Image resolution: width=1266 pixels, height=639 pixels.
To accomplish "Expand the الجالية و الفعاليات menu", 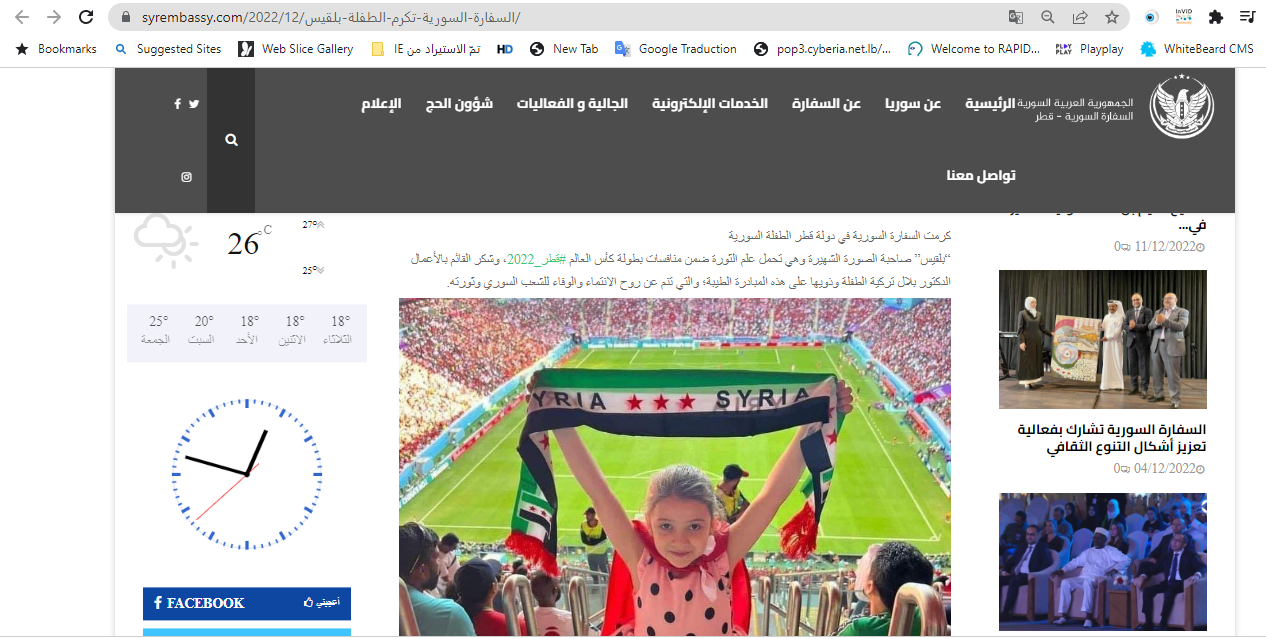I will coord(572,104).
